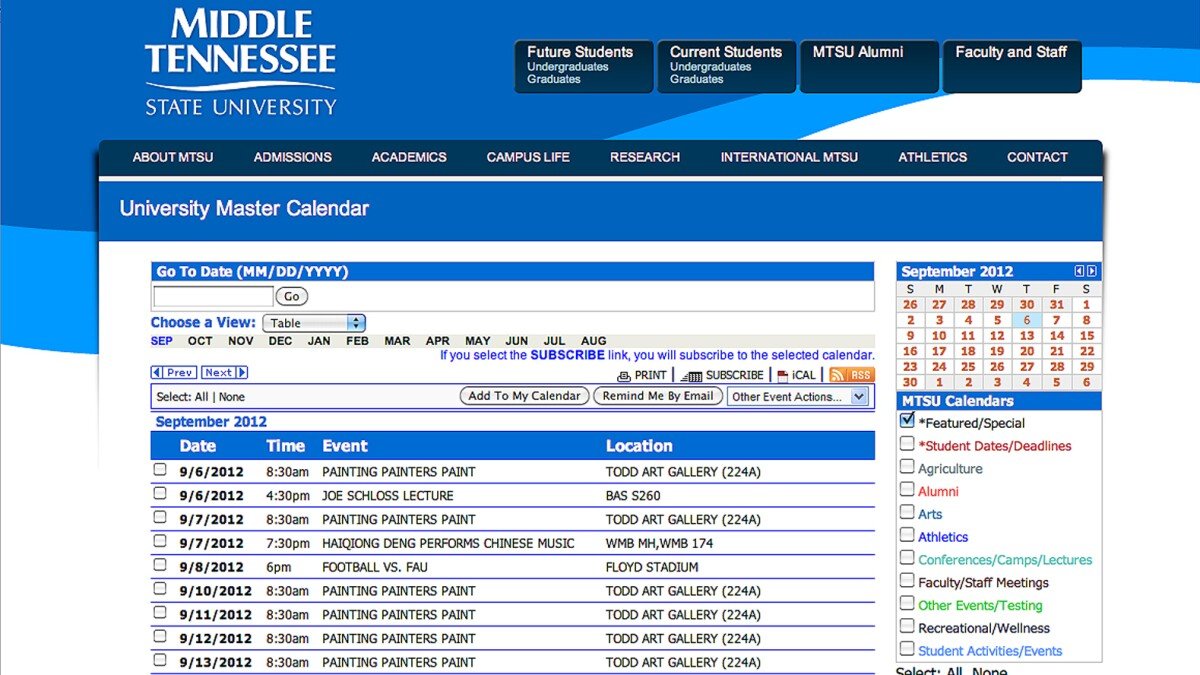The width and height of the screenshot is (1200, 675).
Task: Check the Football vs. FAU event row
Action: [x=160, y=565]
